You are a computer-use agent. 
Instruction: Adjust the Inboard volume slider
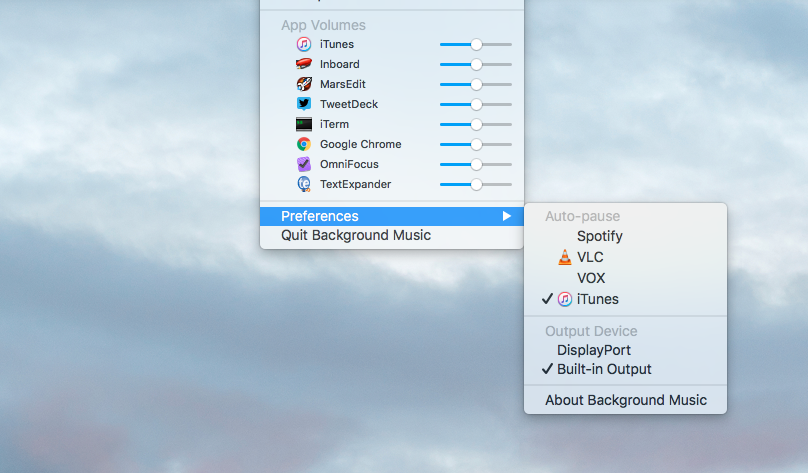click(476, 64)
